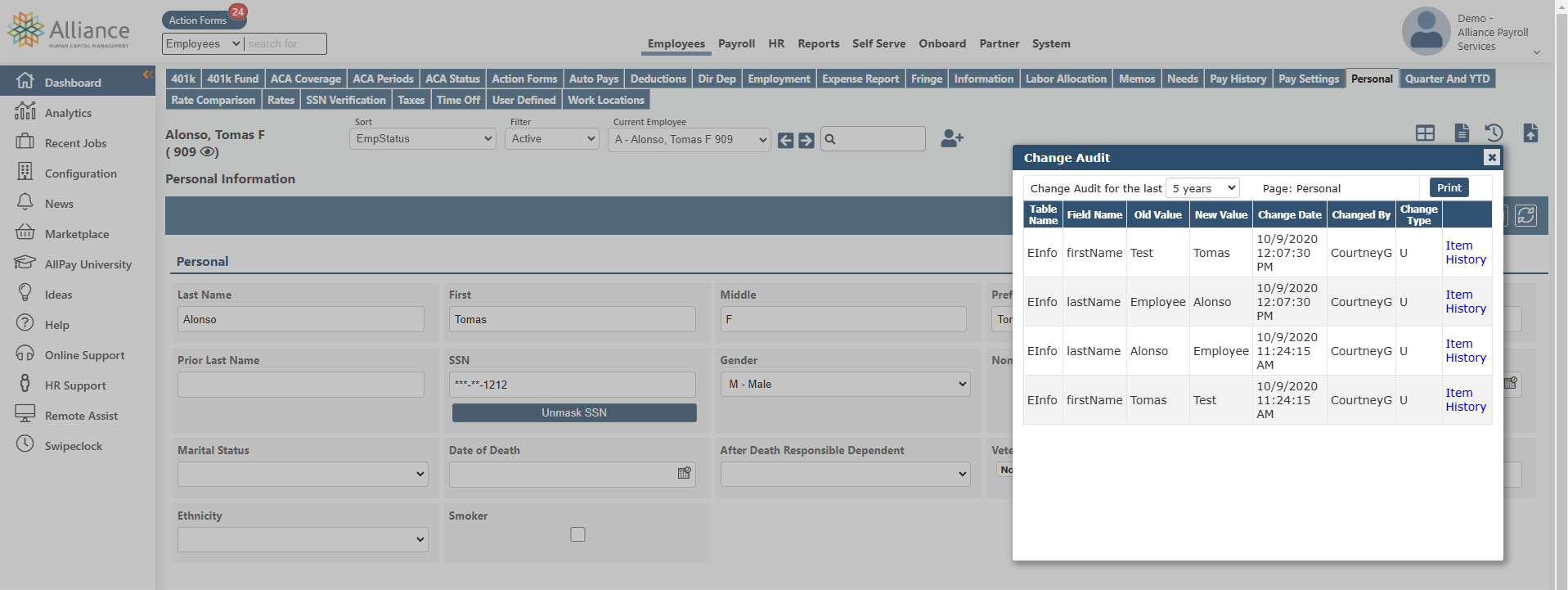Click the refresh icon on the blue bar
1568x590 pixels.
[1525, 216]
